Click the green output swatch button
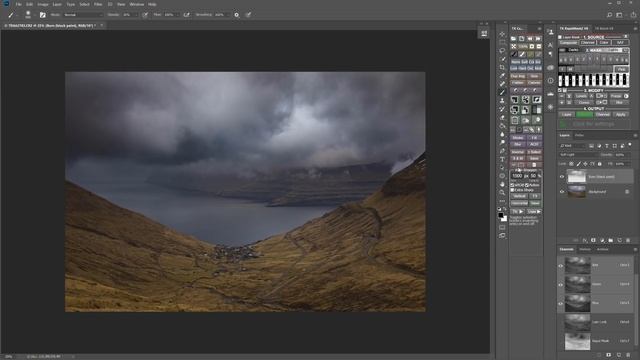This screenshot has width=640, height=360. point(584,115)
